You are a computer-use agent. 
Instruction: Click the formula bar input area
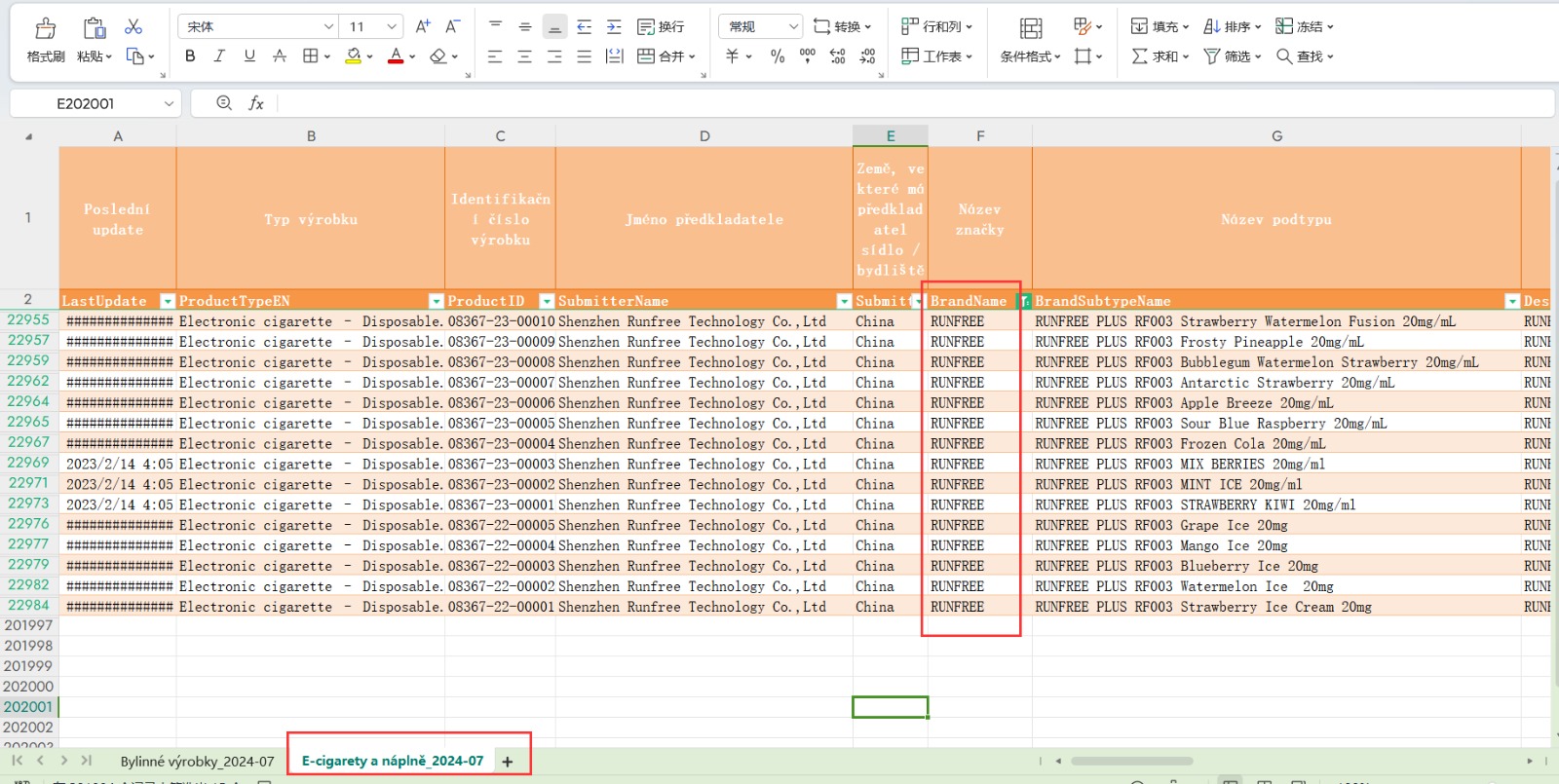[x=914, y=103]
